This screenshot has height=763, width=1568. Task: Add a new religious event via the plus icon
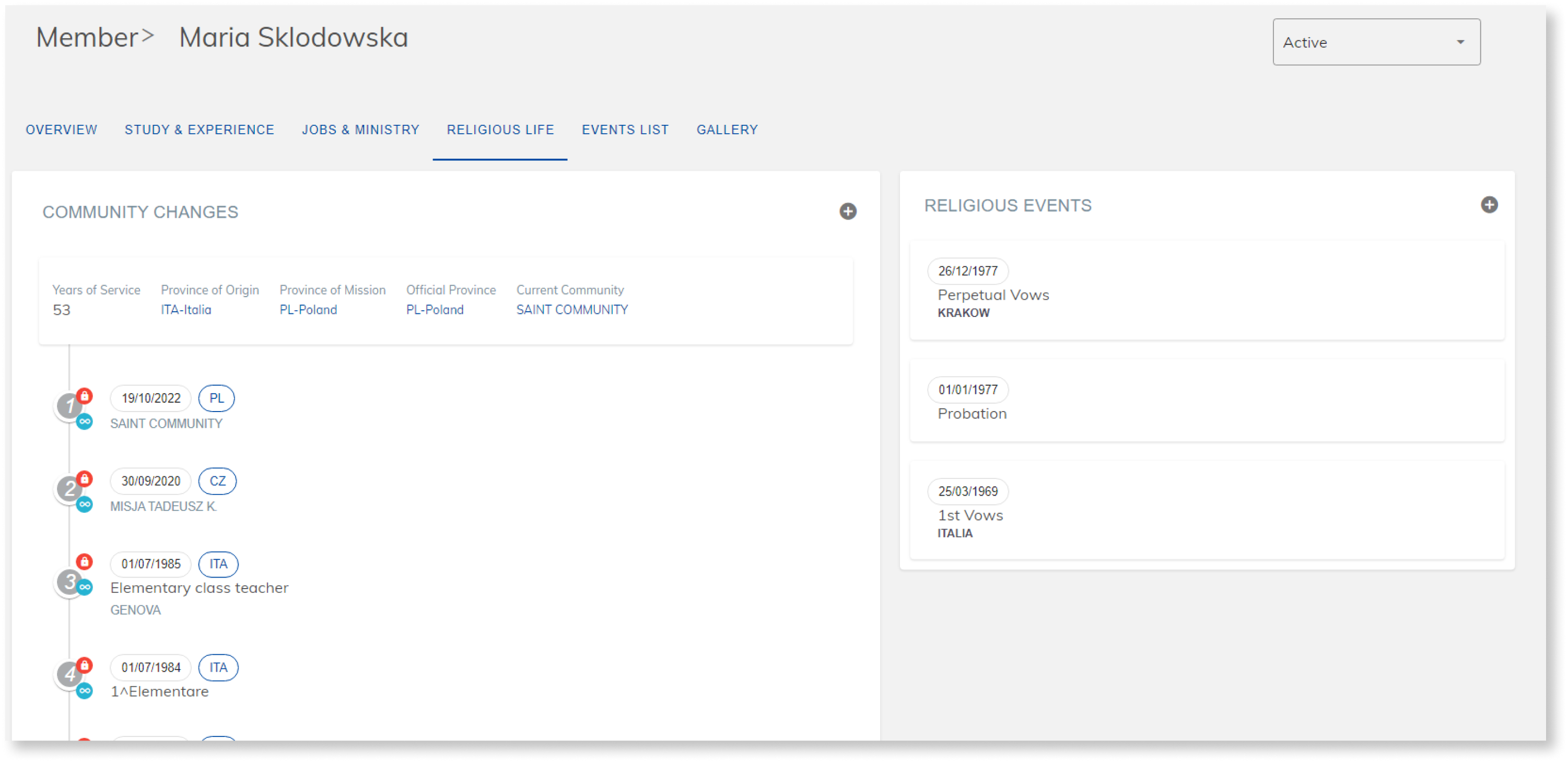click(1490, 206)
